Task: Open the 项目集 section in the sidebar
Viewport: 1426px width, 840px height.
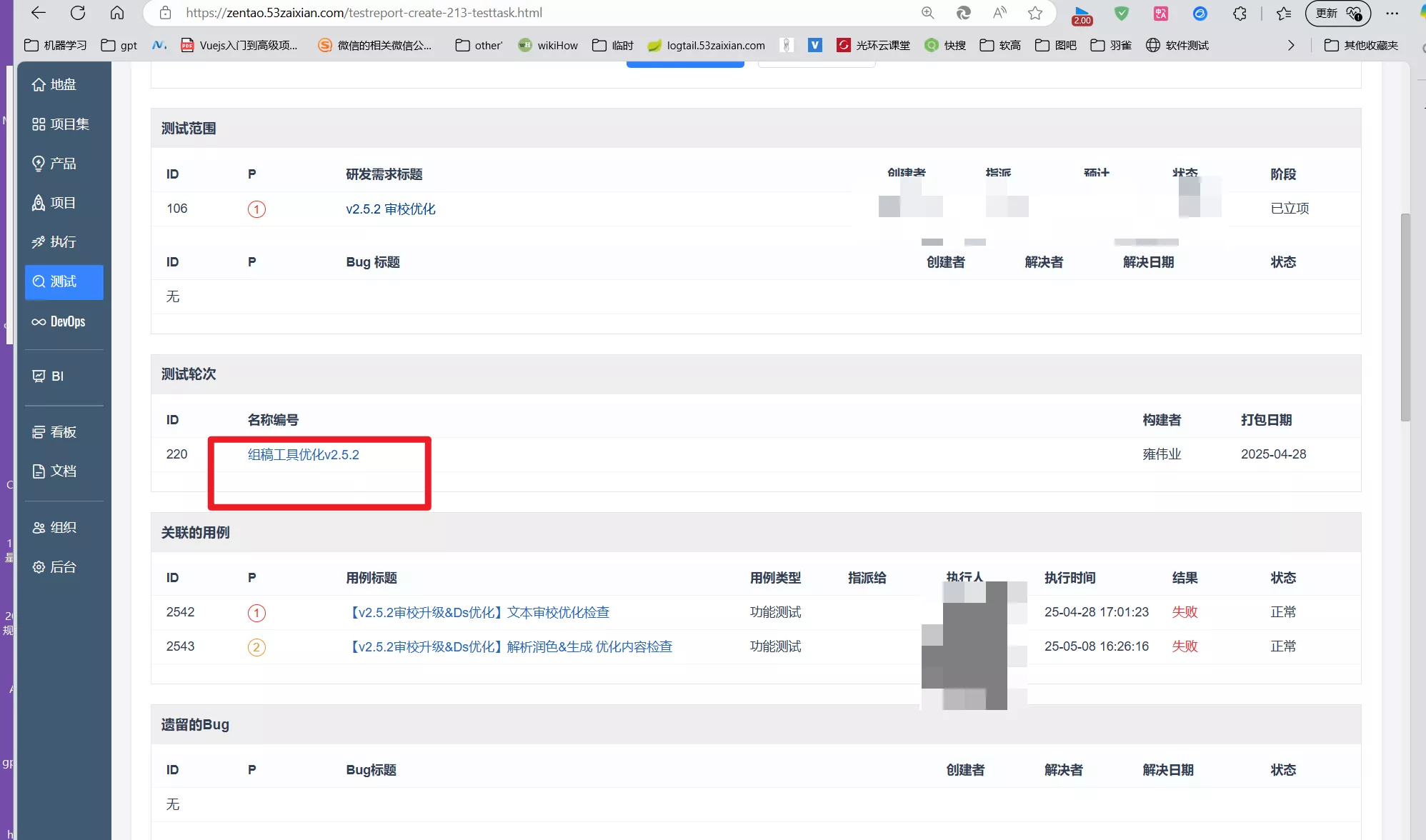Action: pyautogui.click(x=64, y=124)
